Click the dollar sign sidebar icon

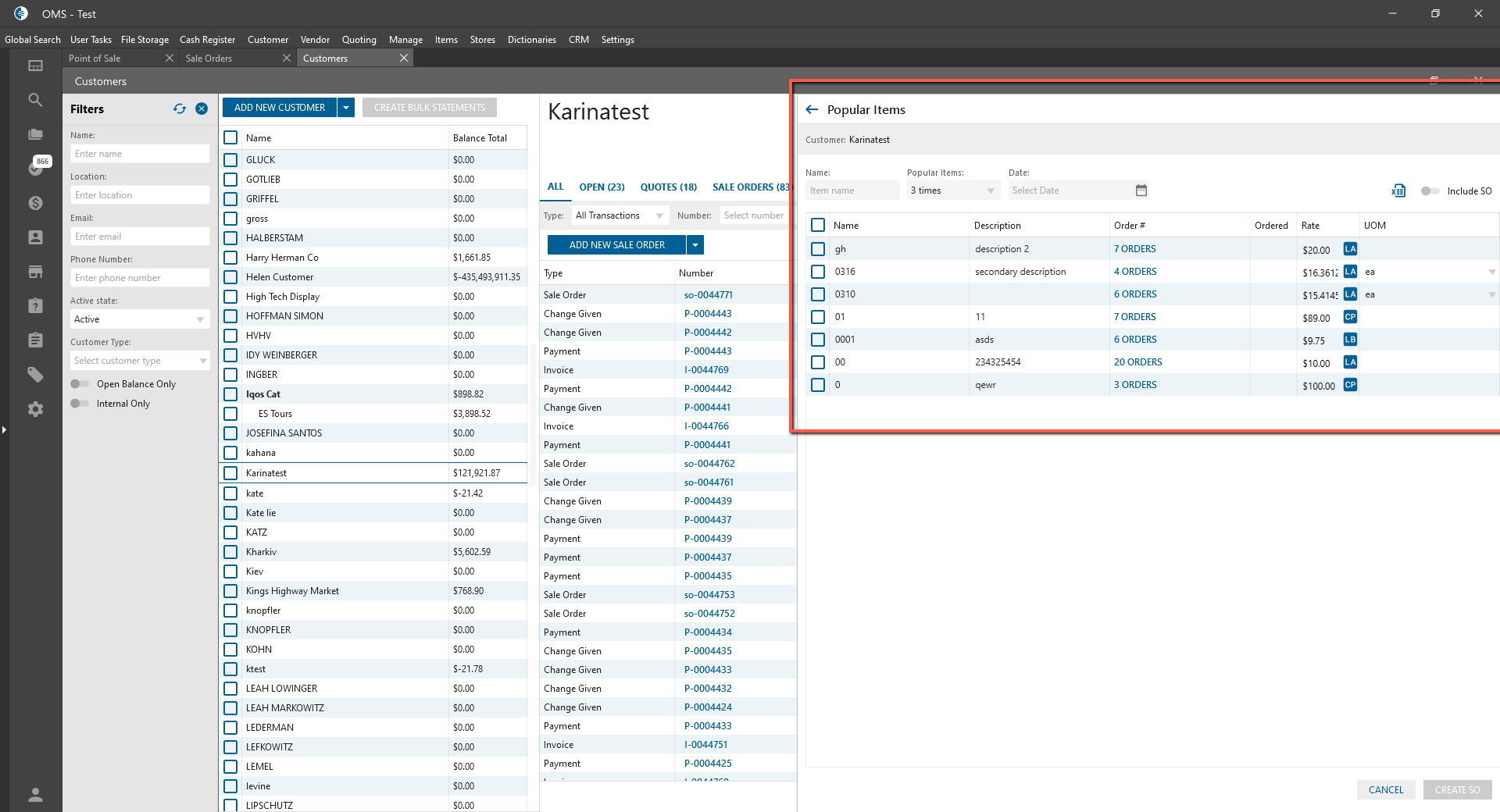click(35, 203)
